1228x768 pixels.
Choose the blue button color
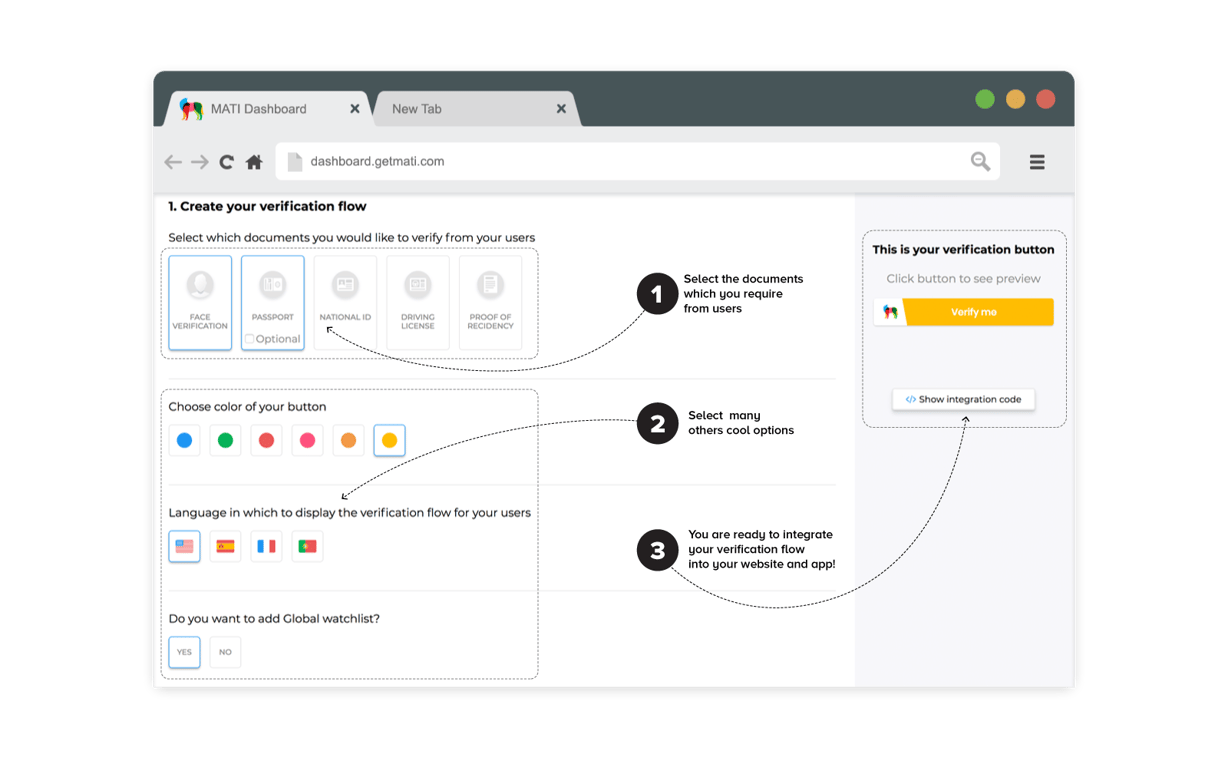(x=184, y=440)
